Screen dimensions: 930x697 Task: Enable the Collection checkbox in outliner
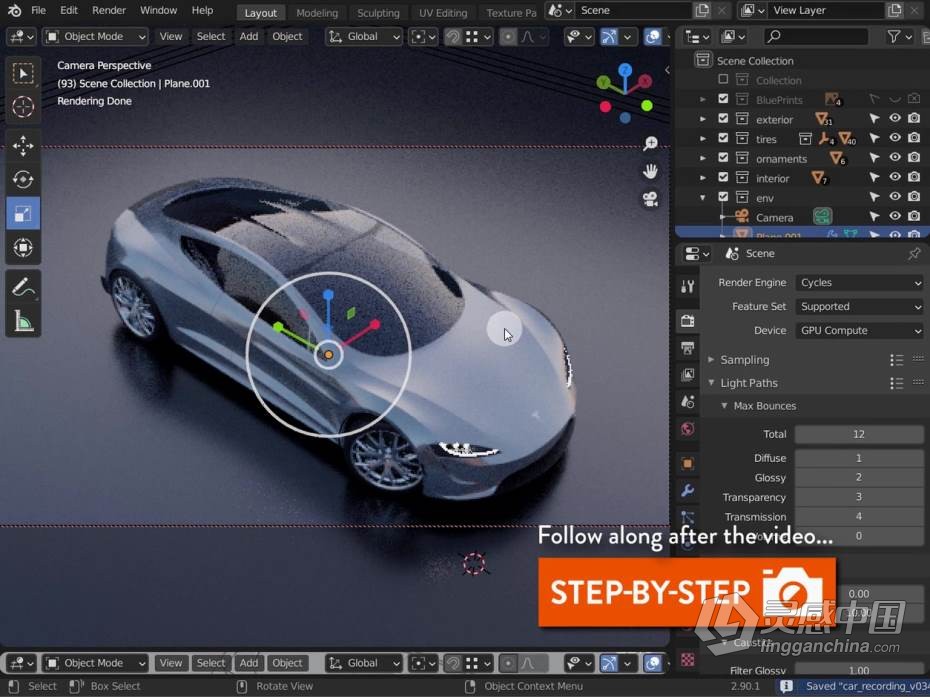[723, 79]
